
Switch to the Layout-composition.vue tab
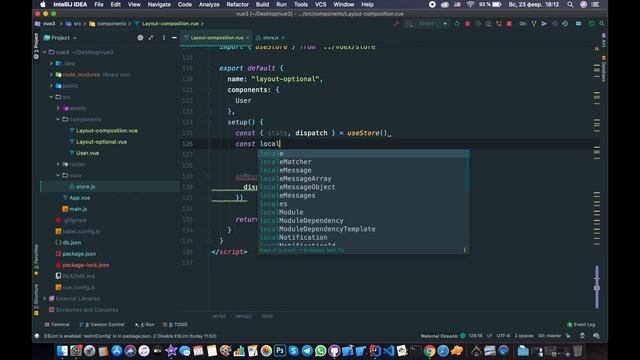pyautogui.click(x=216, y=38)
